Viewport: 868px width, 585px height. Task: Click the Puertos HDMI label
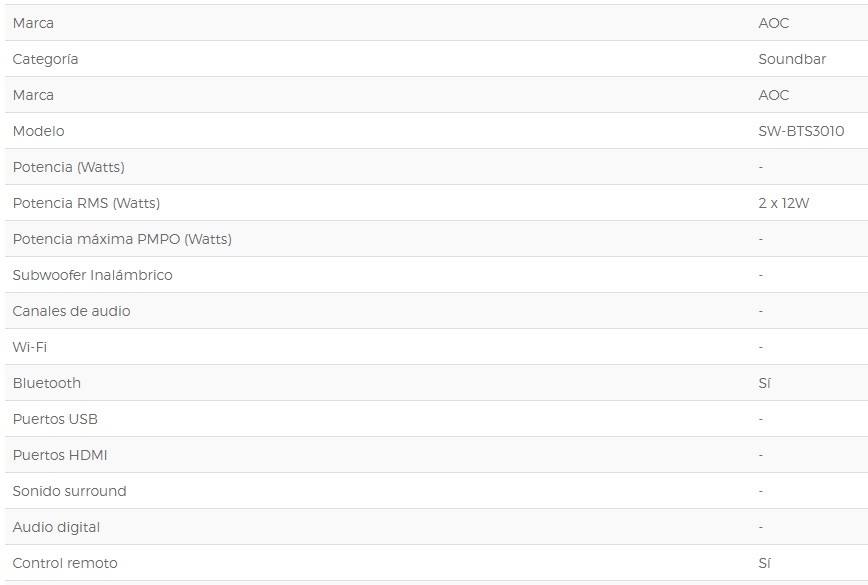tap(60, 455)
